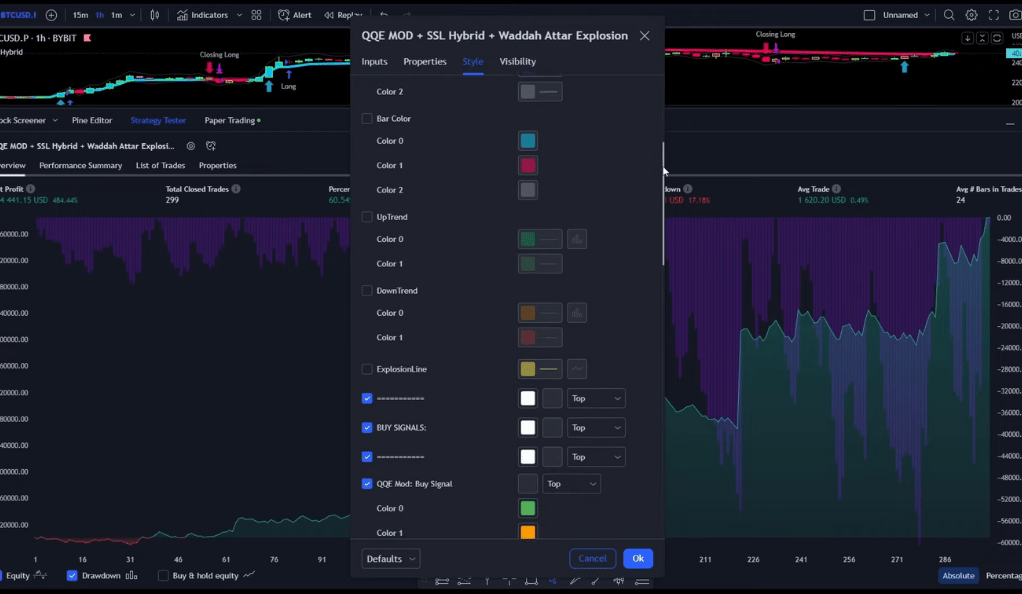
Task: Open Top dropdown below BUY SIGNALS row
Action: [596, 457]
